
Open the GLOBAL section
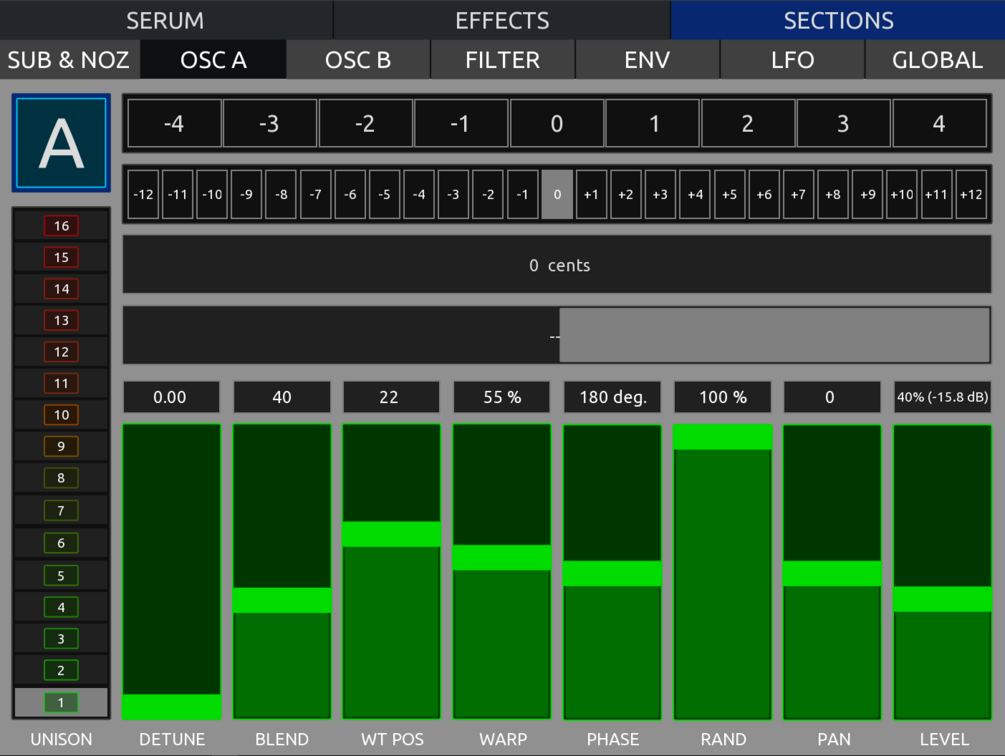[936, 60]
